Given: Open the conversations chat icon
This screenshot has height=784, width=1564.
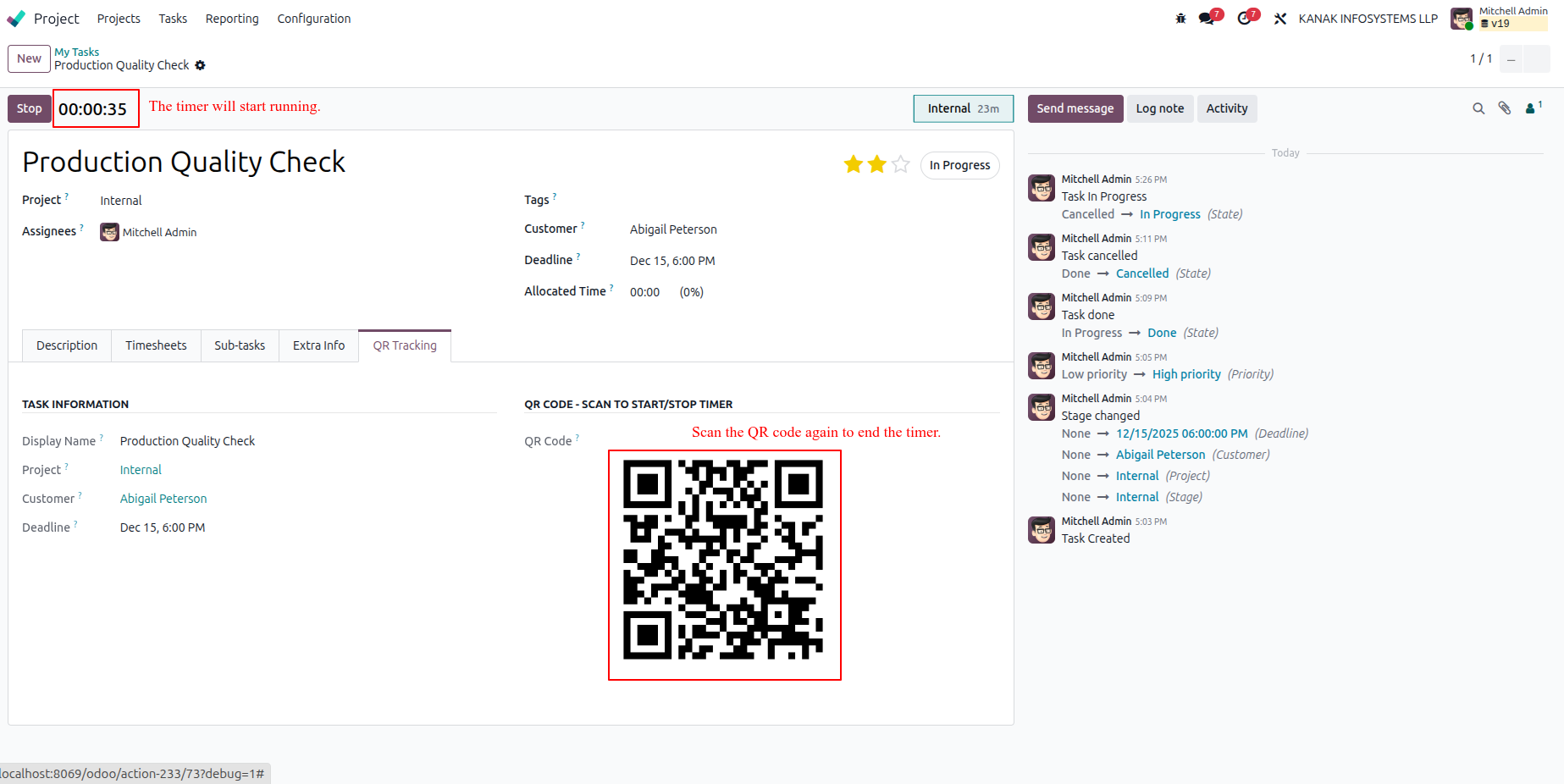Looking at the screenshot, I should 1207,19.
